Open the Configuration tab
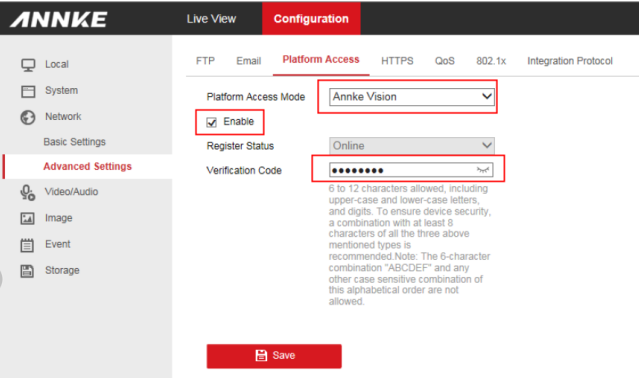 (311, 19)
